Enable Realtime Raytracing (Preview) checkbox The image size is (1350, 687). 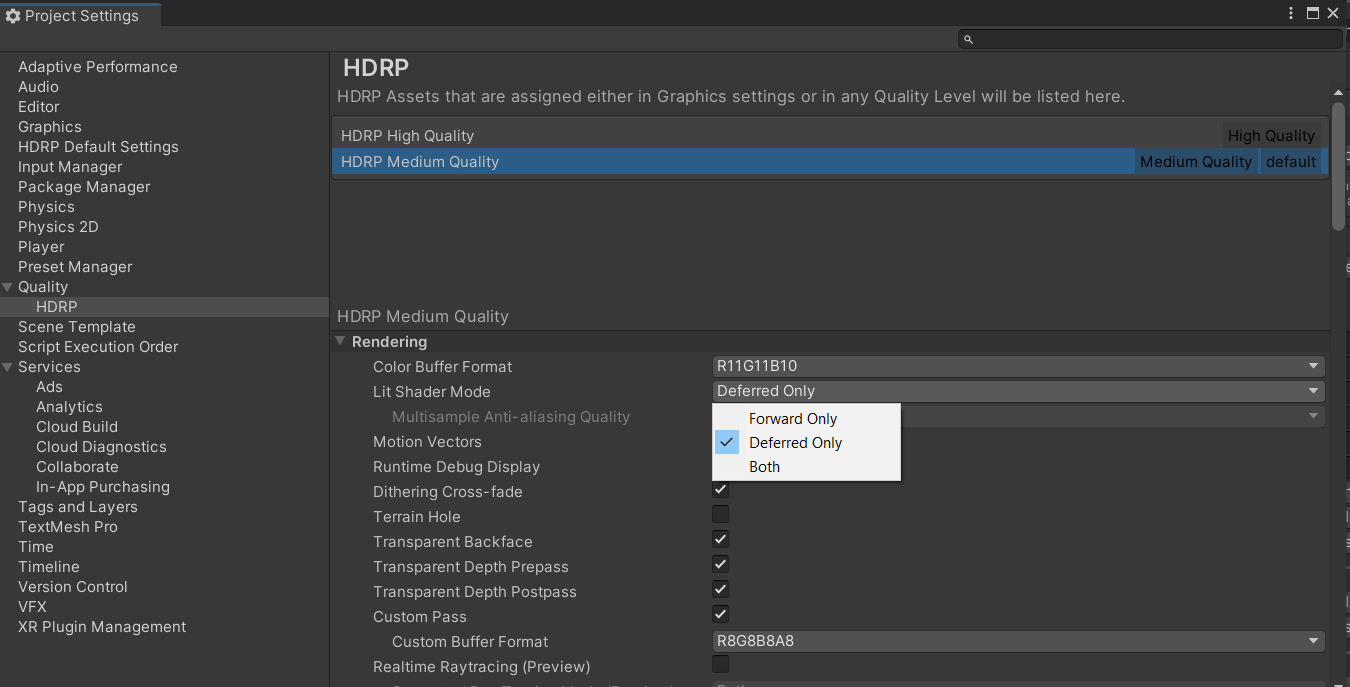pyautogui.click(x=720, y=665)
